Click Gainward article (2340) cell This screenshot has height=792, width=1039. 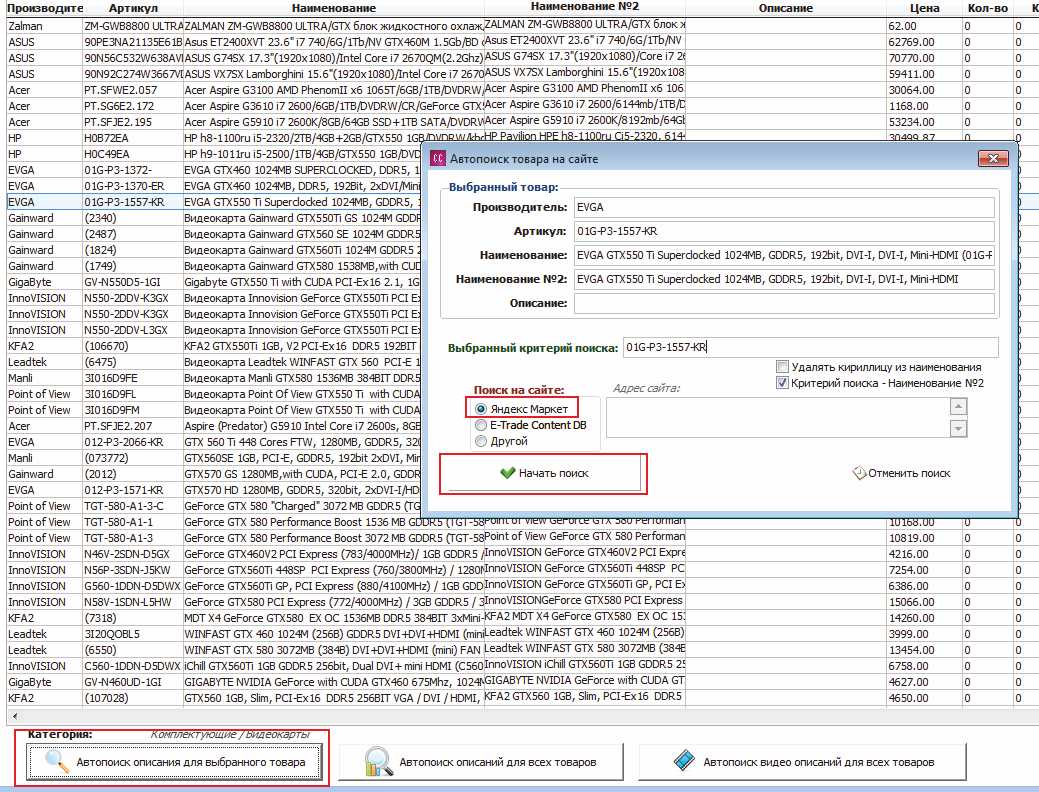click(133, 218)
